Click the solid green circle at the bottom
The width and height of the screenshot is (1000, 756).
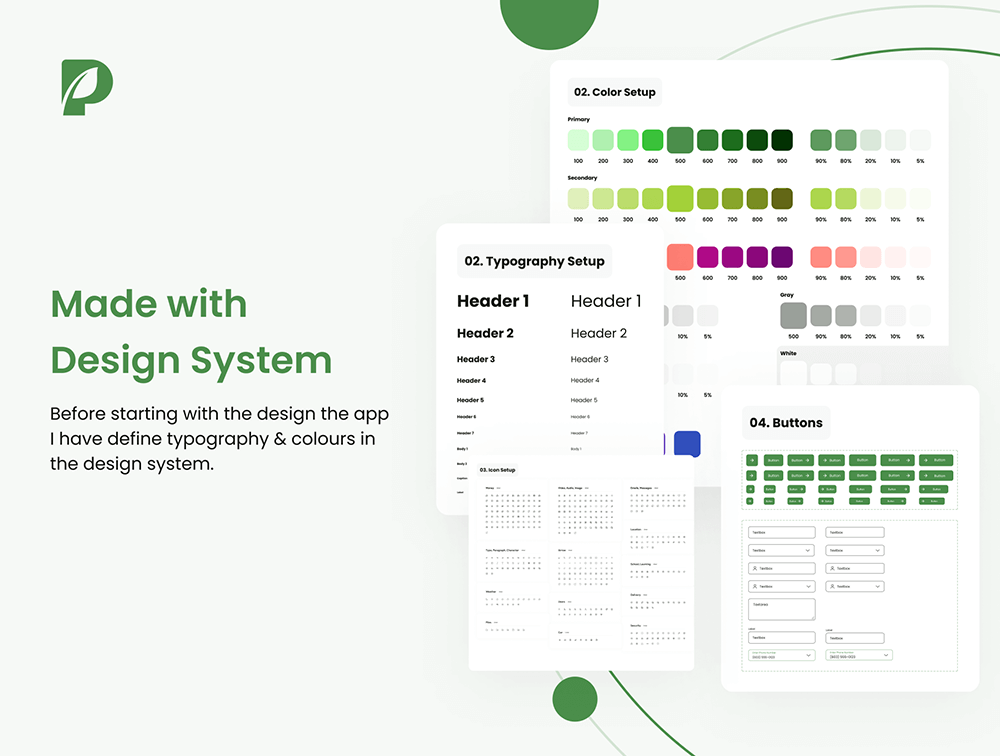point(574,699)
